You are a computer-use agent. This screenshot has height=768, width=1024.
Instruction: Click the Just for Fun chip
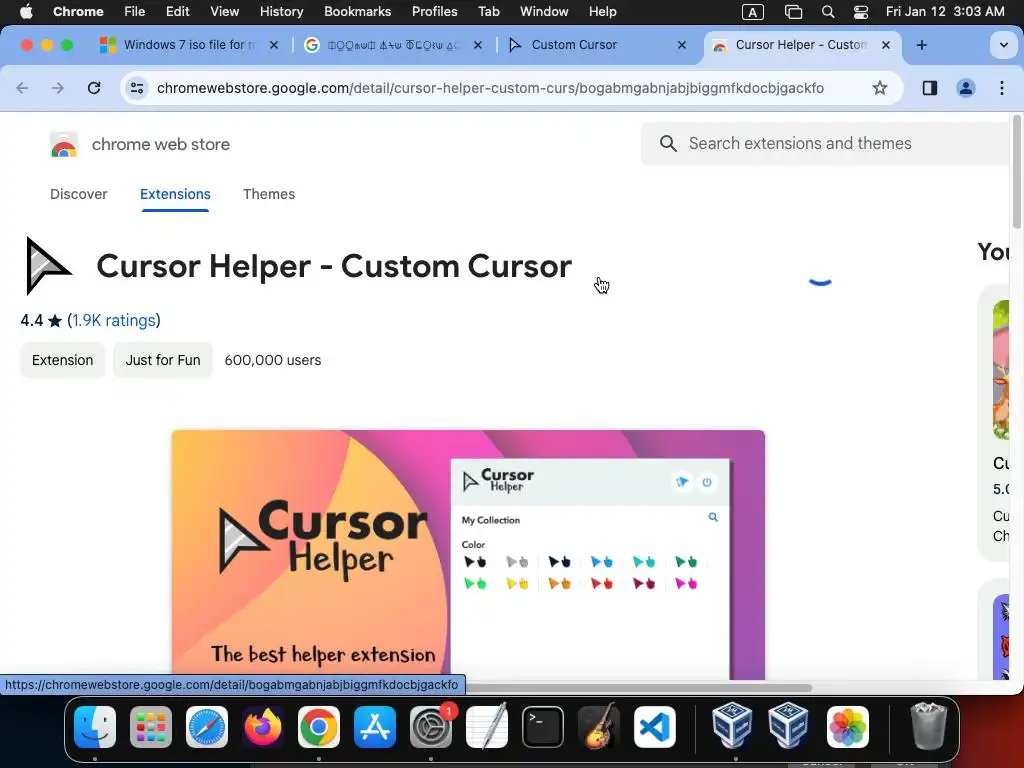tap(163, 360)
